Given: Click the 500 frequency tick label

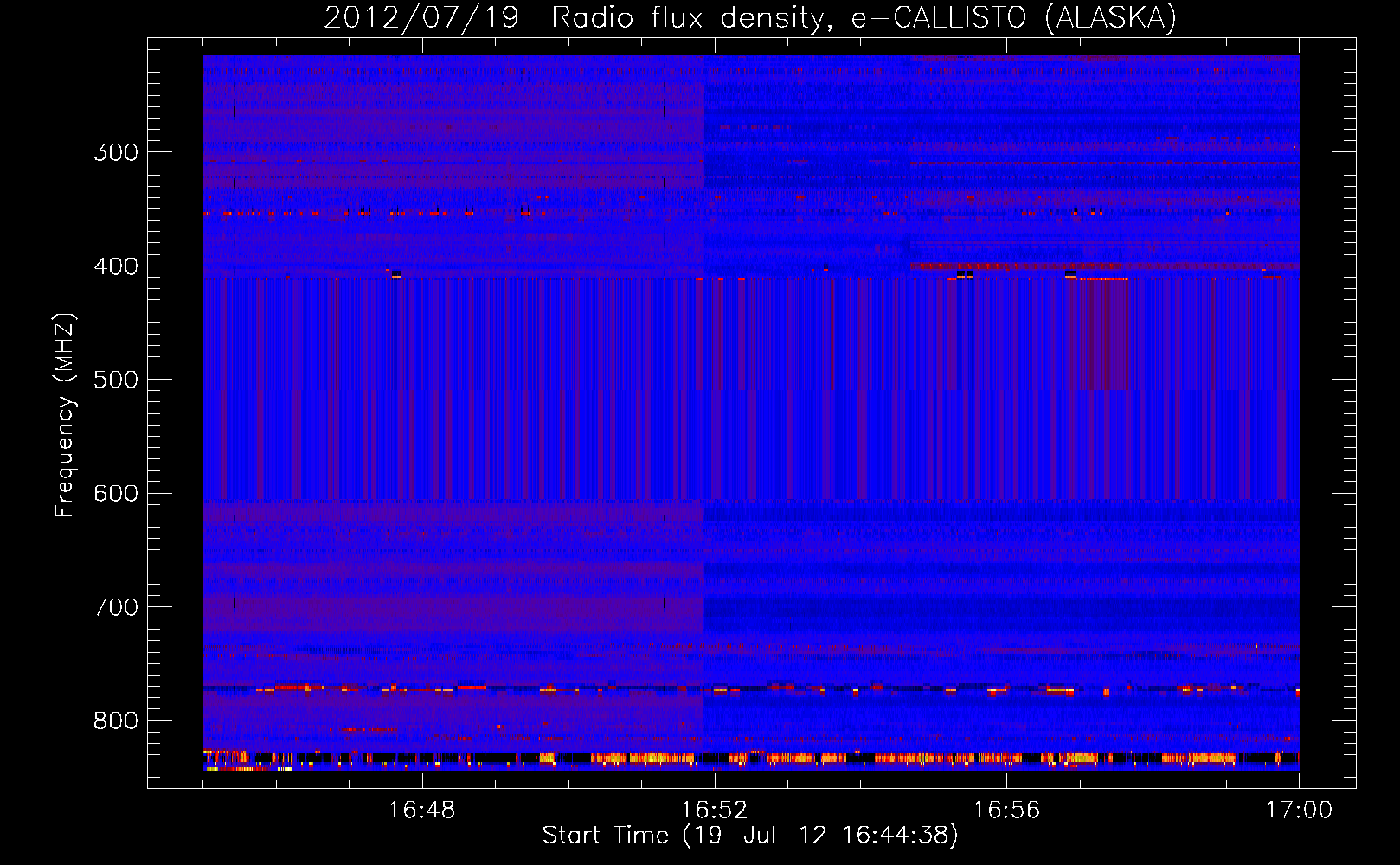Looking at the screenshot, I should click(x=116, y=380).
